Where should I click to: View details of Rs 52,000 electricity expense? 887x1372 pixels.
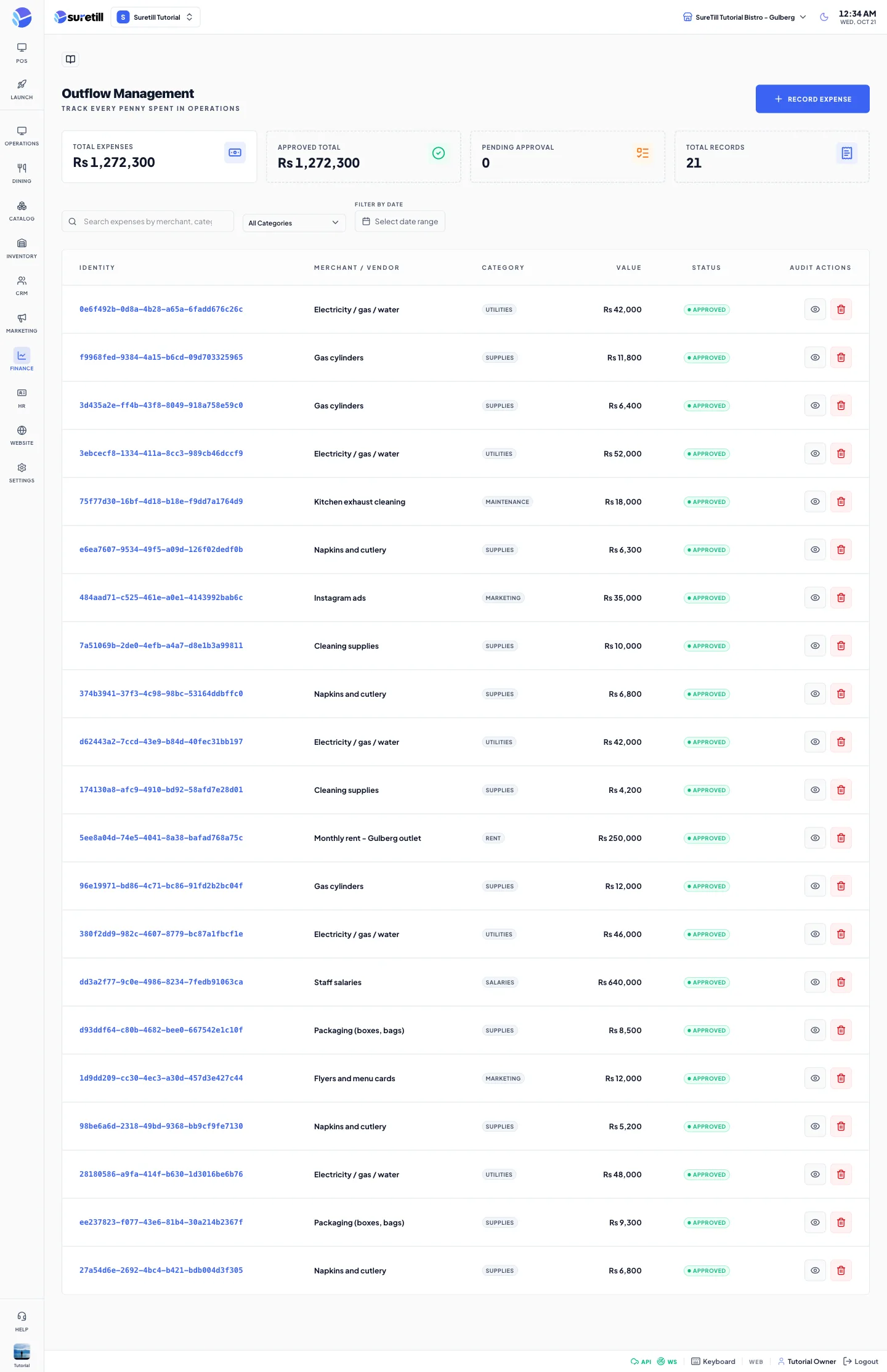click(x=815, y=453)
